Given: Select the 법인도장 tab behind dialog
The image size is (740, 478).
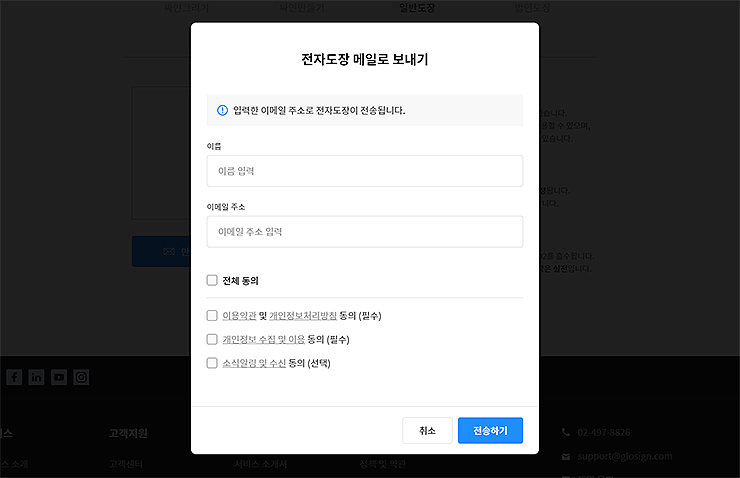Looking at the screenshot, I should click(532, 8).
